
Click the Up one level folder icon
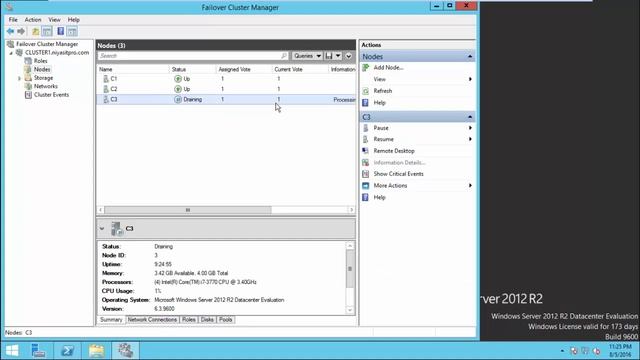tap(36, 31)
